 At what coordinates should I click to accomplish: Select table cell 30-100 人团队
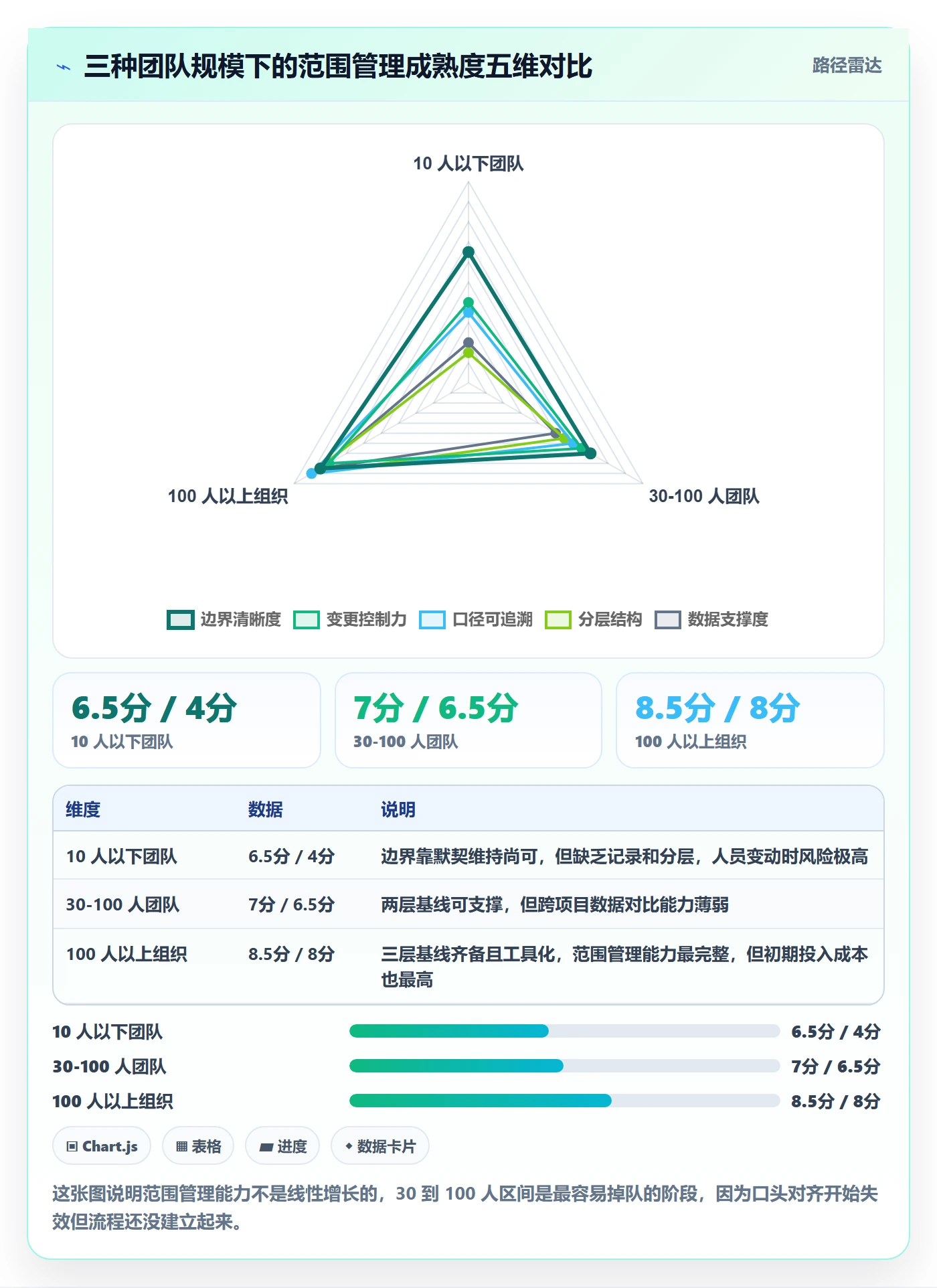click(x=122, y=904)
